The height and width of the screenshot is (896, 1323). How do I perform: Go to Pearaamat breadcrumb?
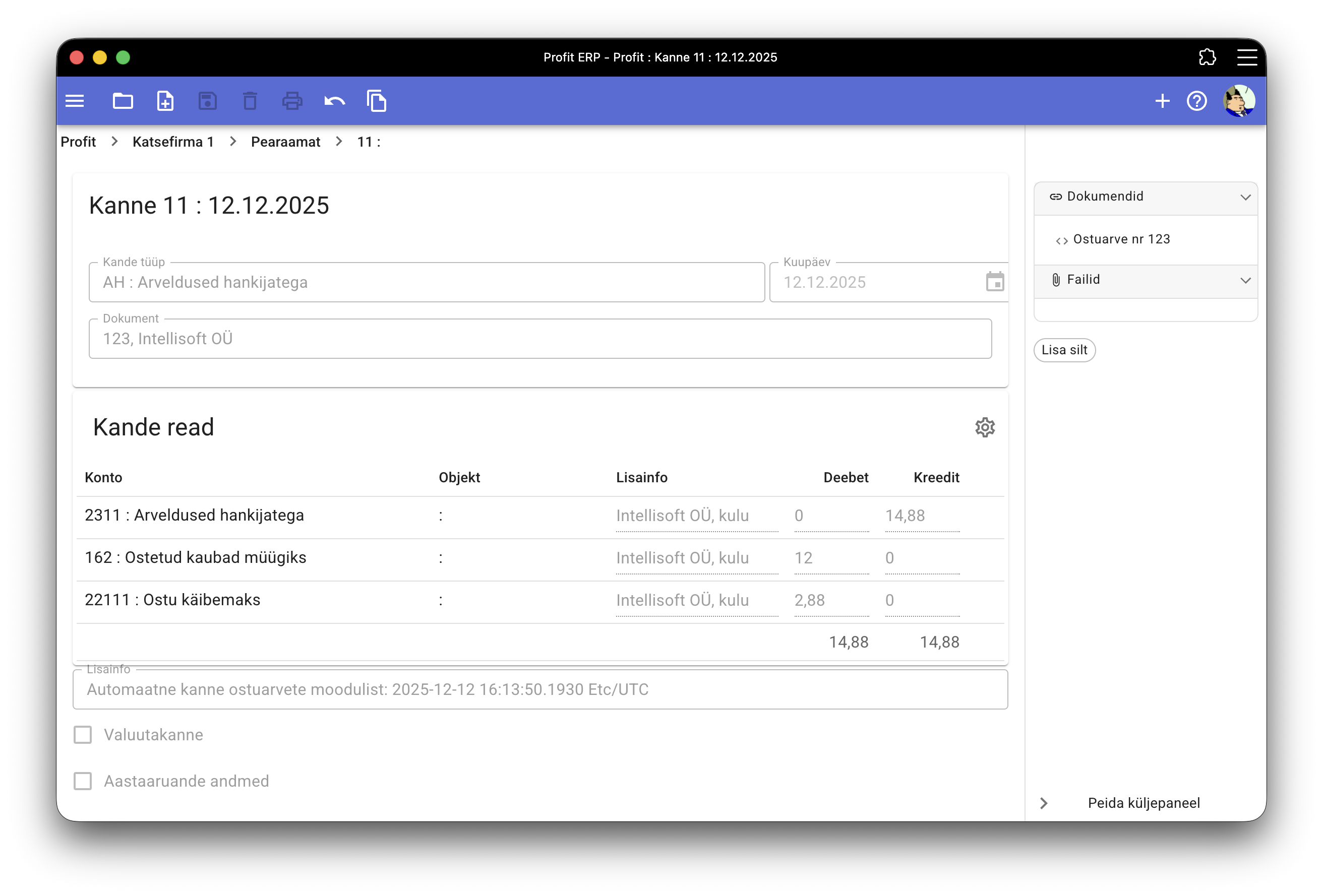click(285, 142)
